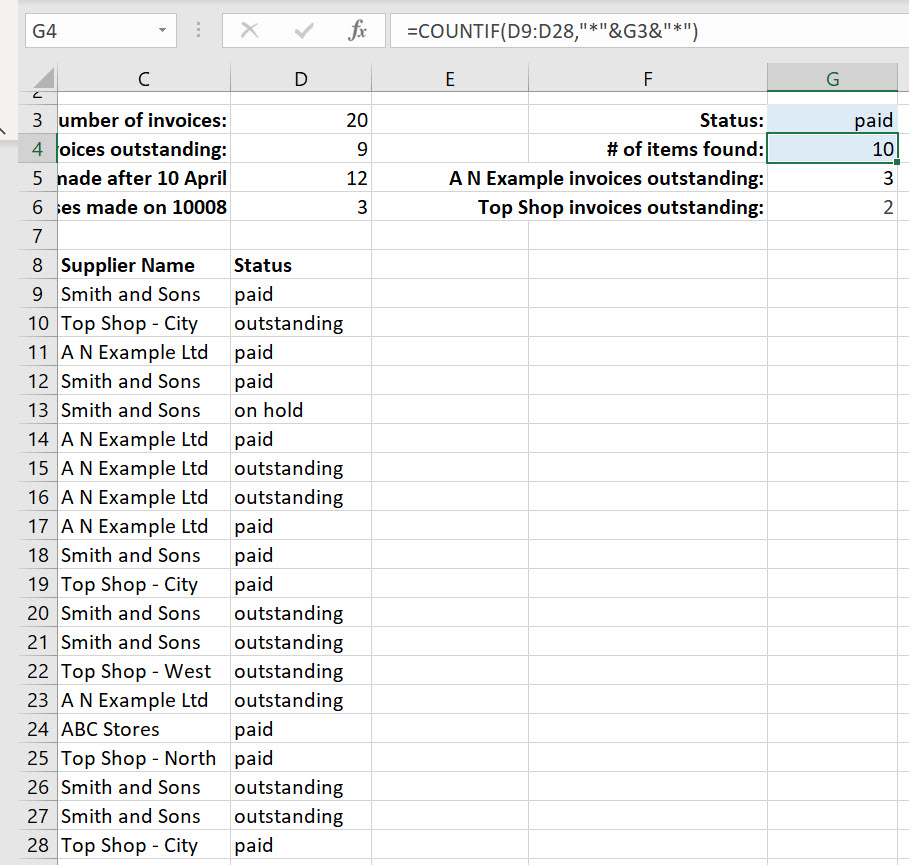Select the ABC Stores cell in row 24
Screen dimensions: 909x865
tap(143, 729)
